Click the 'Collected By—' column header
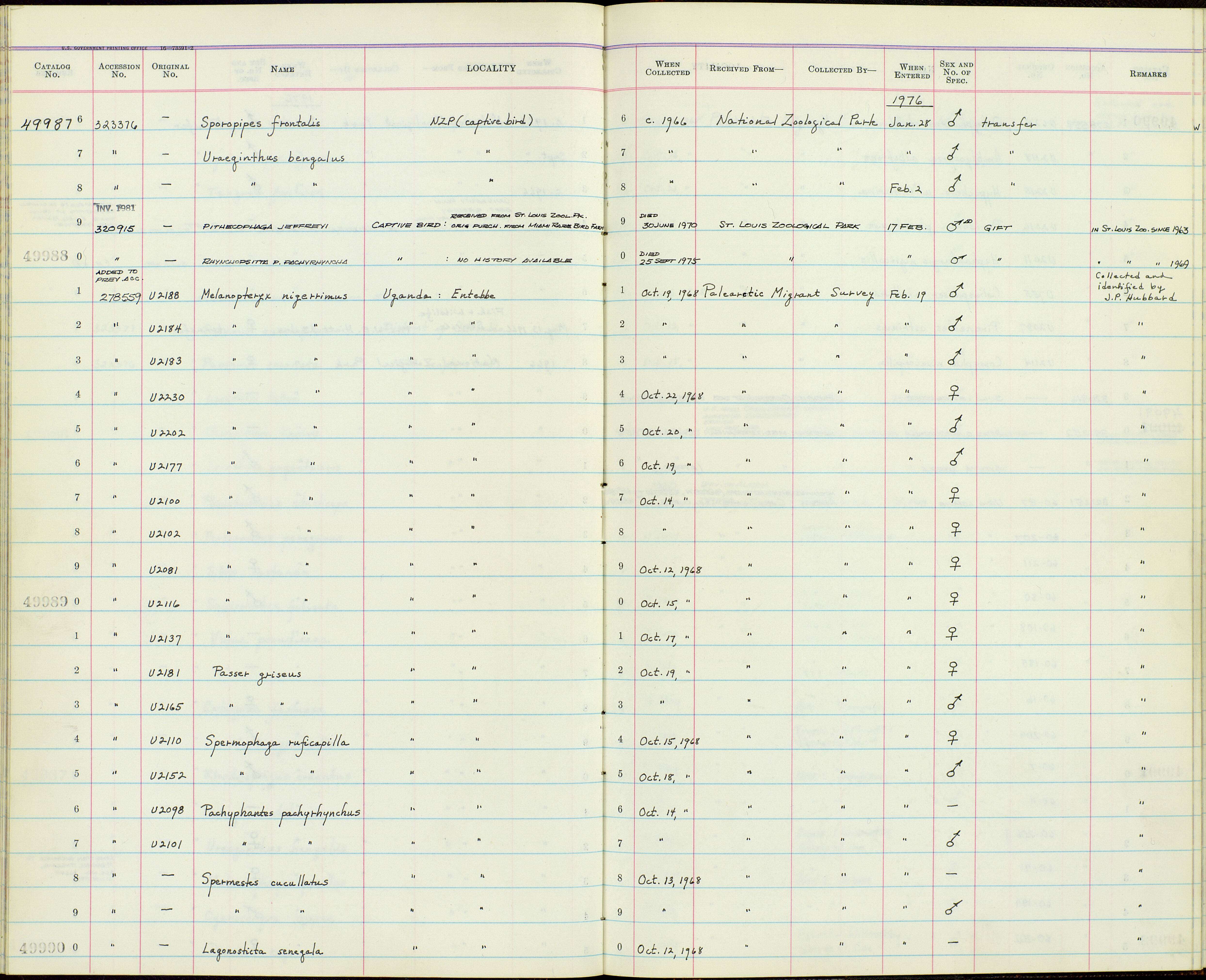Viewport: 1206px width, 980px height. 842,69
